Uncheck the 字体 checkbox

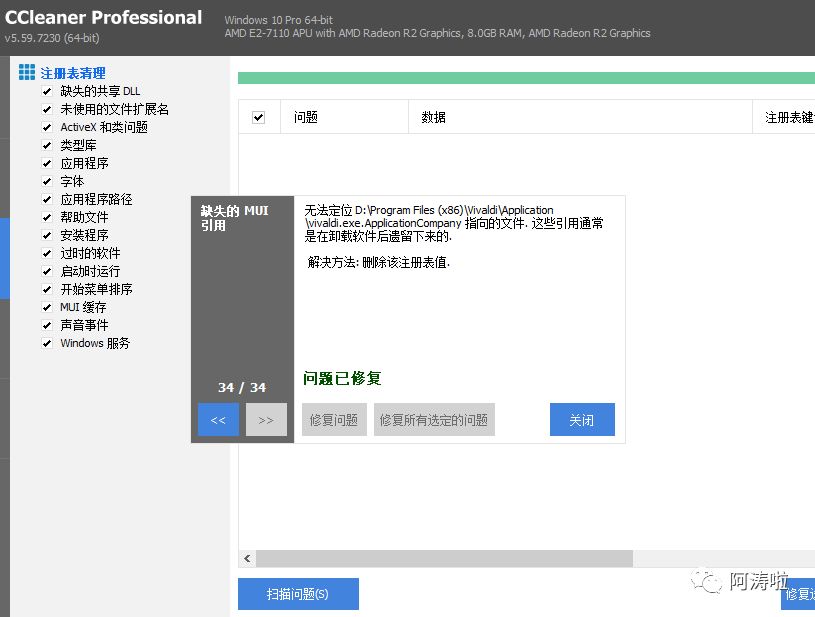[x=47, y=181]
